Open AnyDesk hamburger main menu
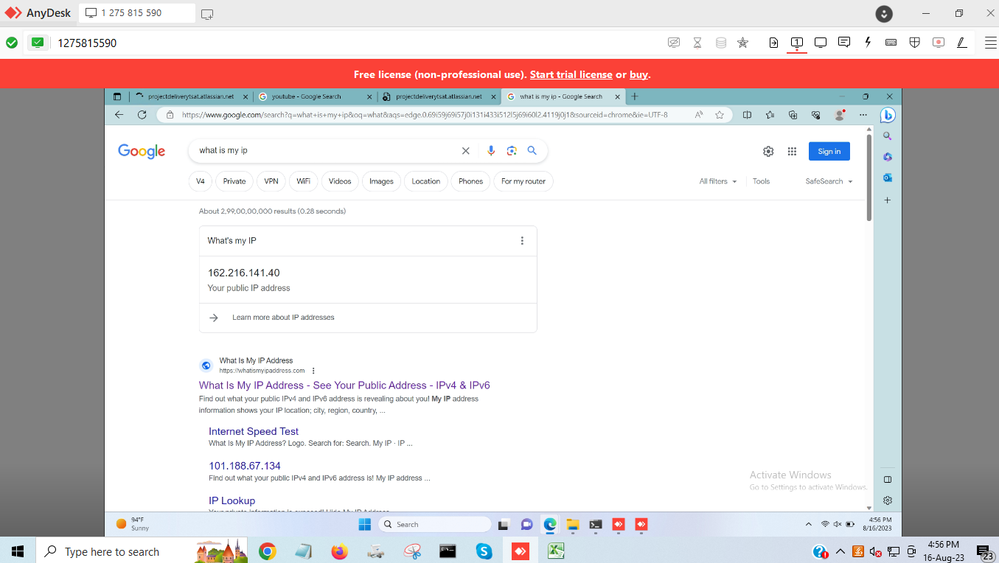999x563 pixels. coord(991,43)
